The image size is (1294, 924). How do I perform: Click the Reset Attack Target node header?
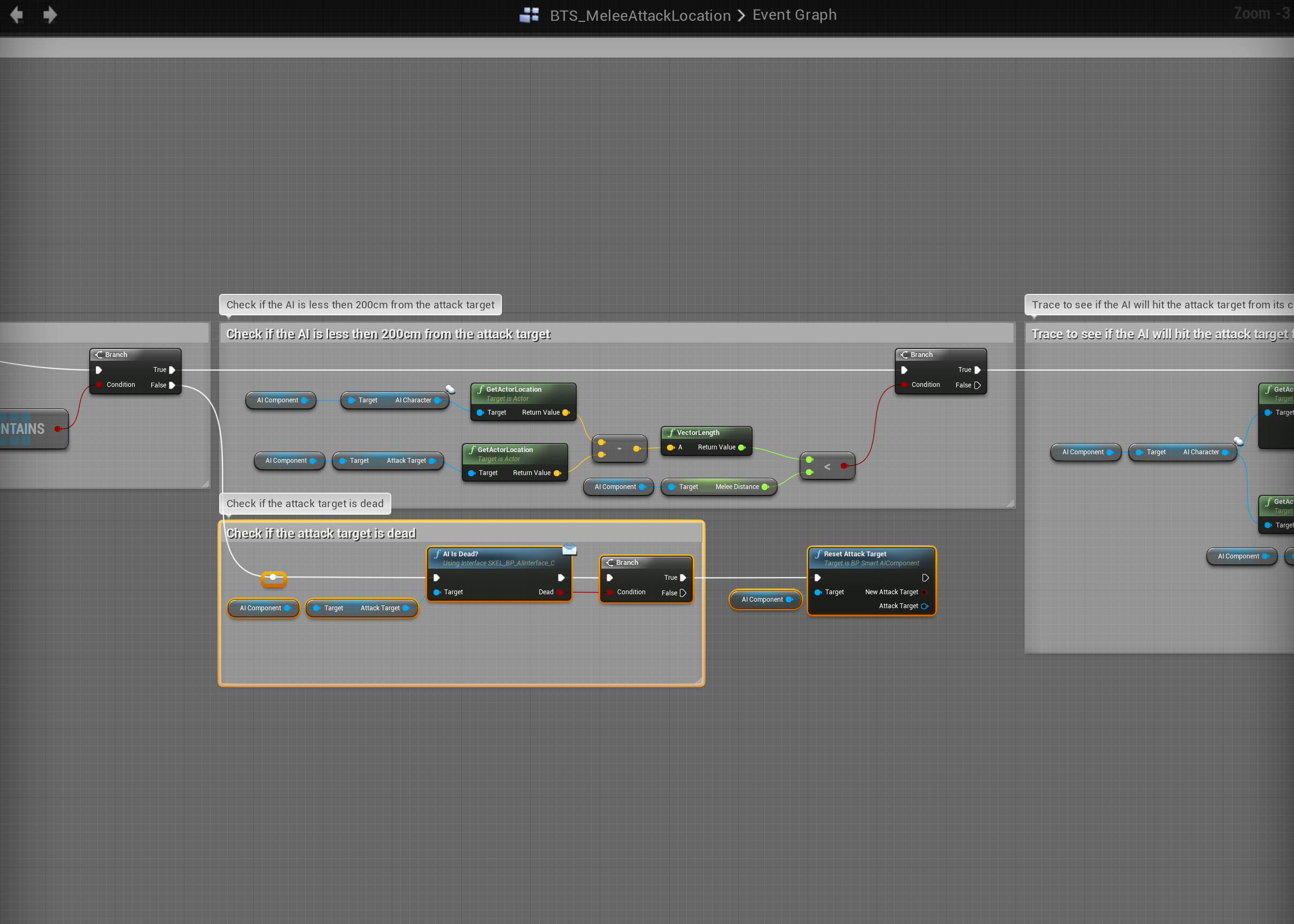pyautogui.click(x=855, y=554)
